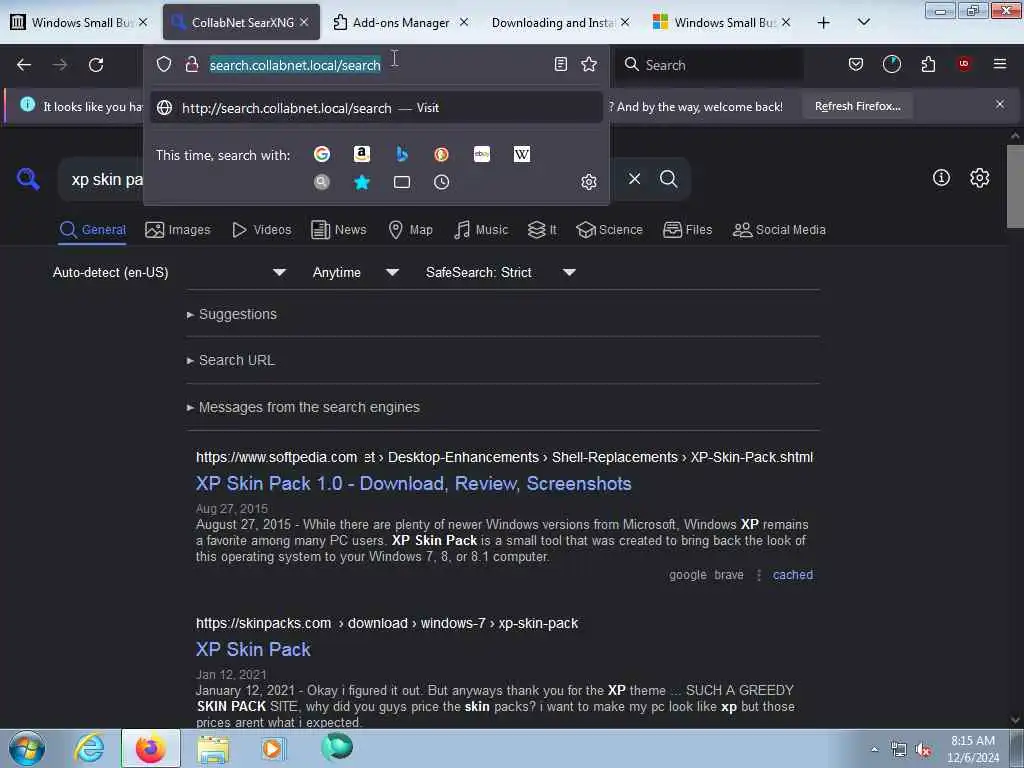Open SearXNG preferences gear icon
Screen dimensions: 1024x768
[x=979, y=178]
